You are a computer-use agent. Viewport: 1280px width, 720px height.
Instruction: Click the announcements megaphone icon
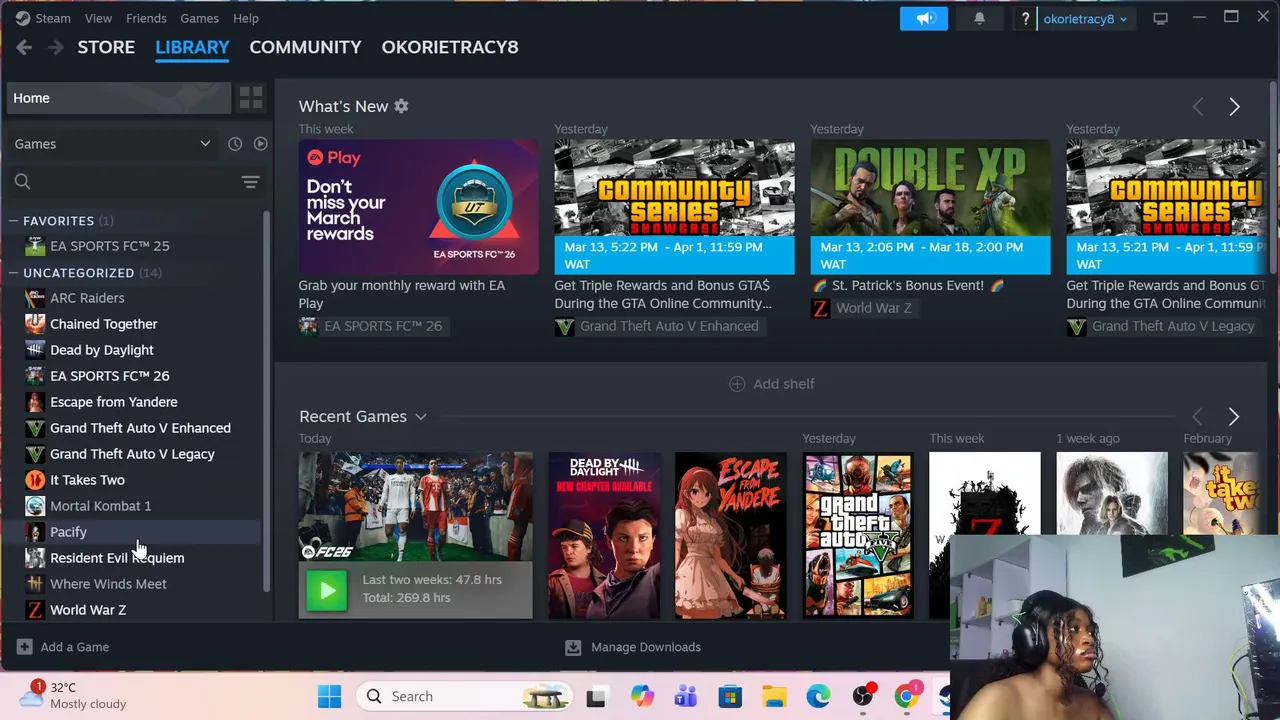(x=924, y=18)
